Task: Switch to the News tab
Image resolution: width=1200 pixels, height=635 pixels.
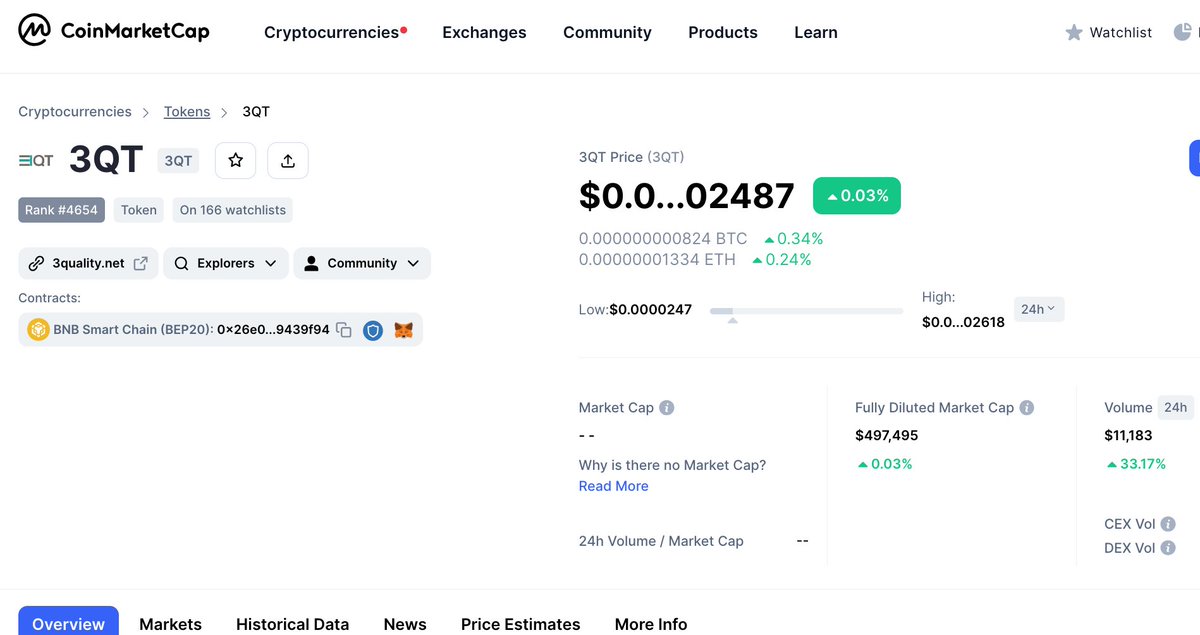Action: (x=405, y=624)
